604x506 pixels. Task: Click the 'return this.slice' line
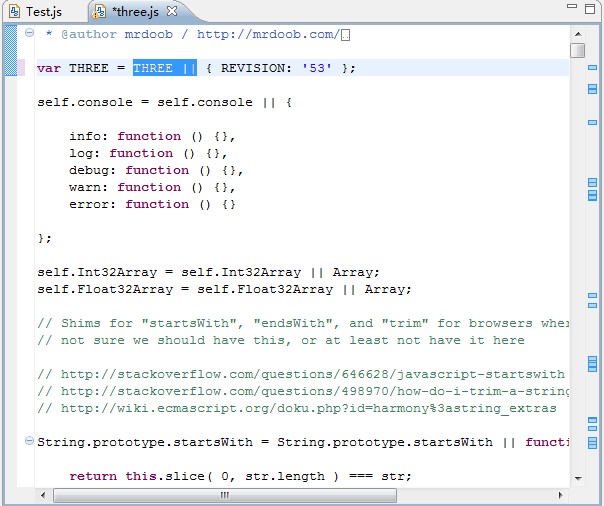[240, 476]
